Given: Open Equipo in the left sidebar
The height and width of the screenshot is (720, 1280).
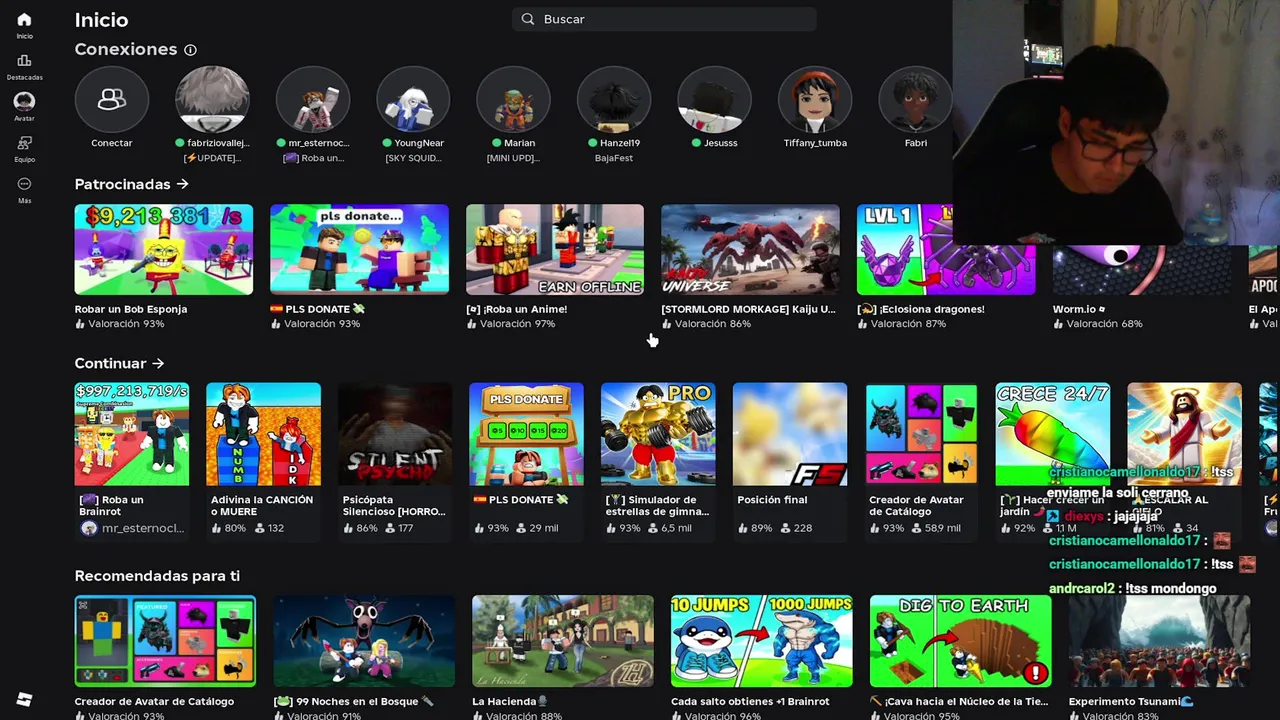Looking at the screenshot, I should [x=24, y=143].
